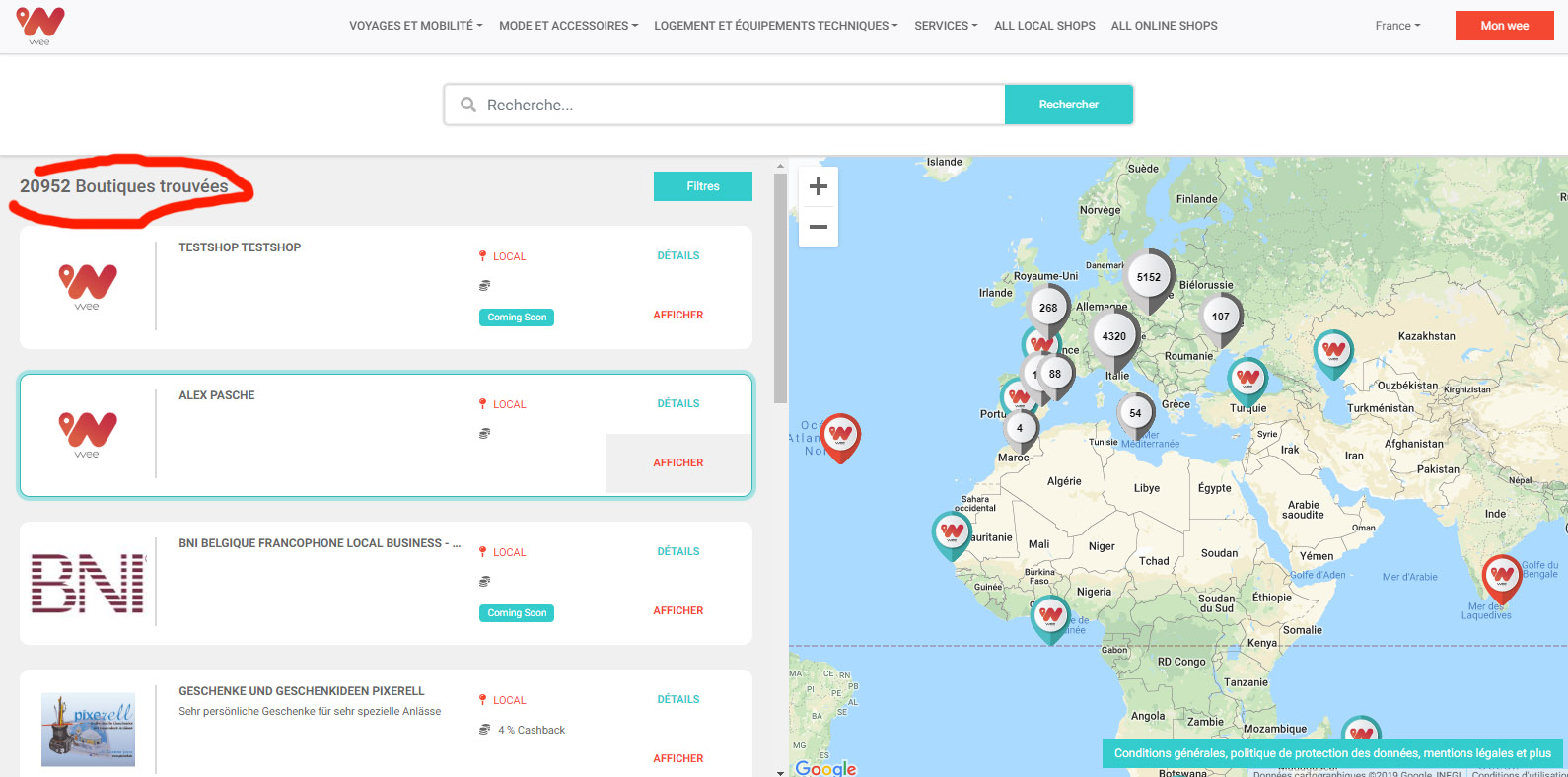Click DÉTAILS link for Testshop Testshop

pos(677,255)
